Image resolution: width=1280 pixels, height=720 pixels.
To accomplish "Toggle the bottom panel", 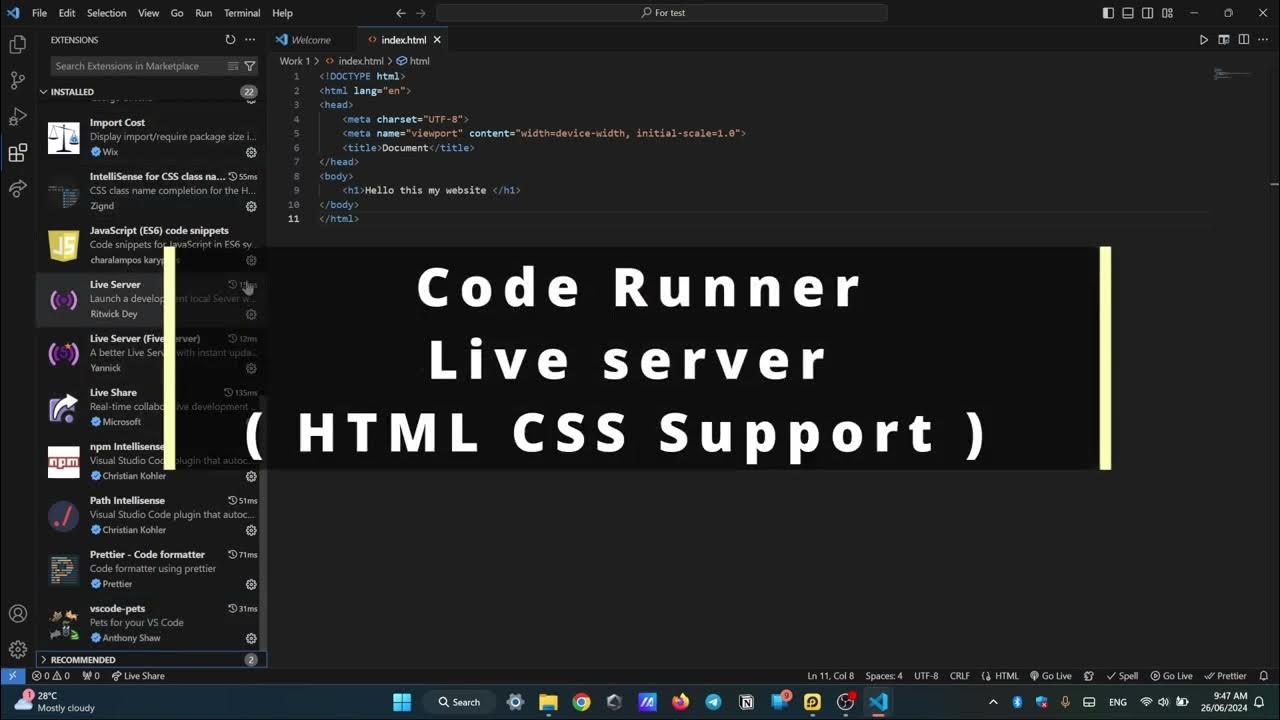I will click(1128, 13).
